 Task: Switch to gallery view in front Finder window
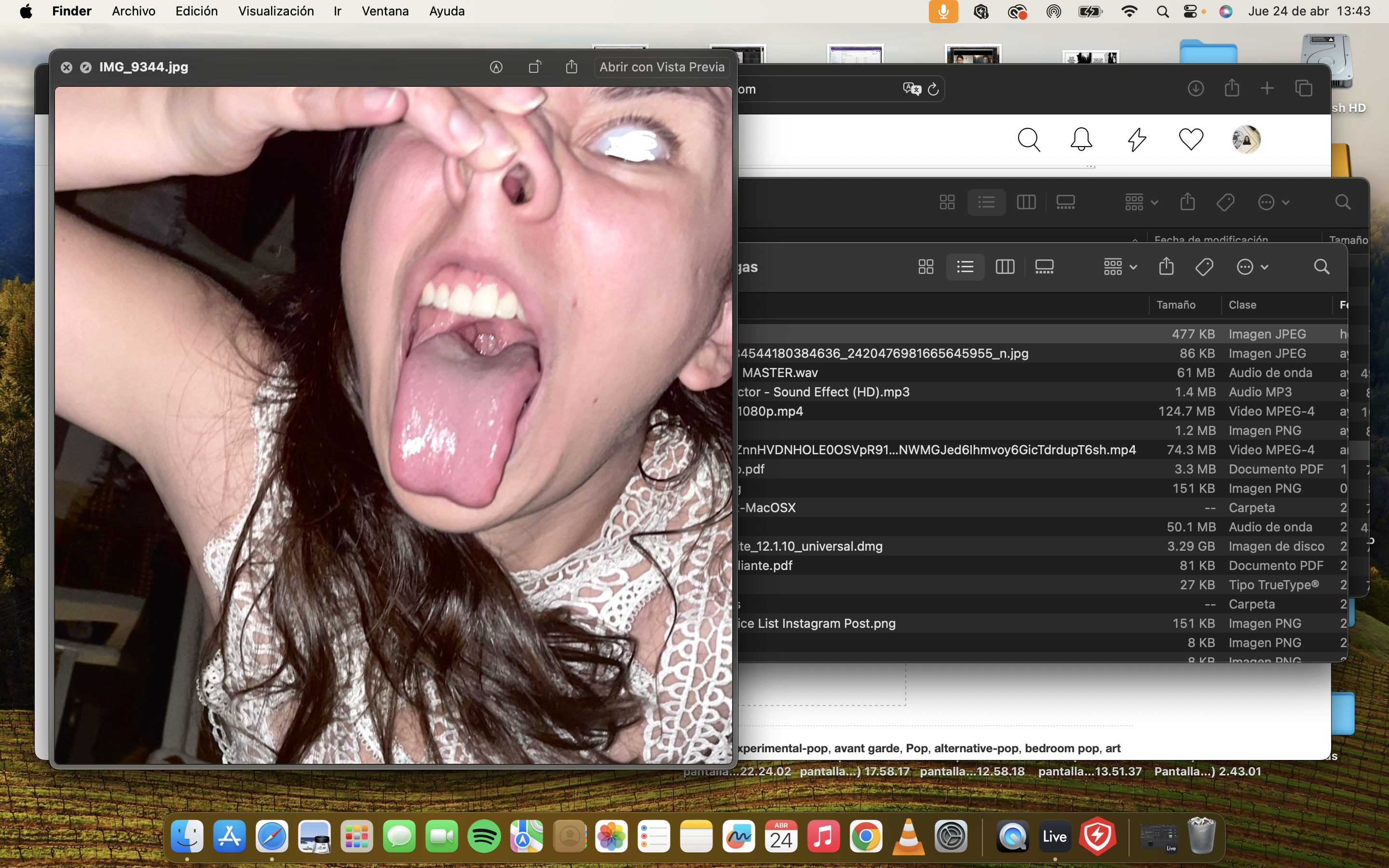tap(1044, 267)
